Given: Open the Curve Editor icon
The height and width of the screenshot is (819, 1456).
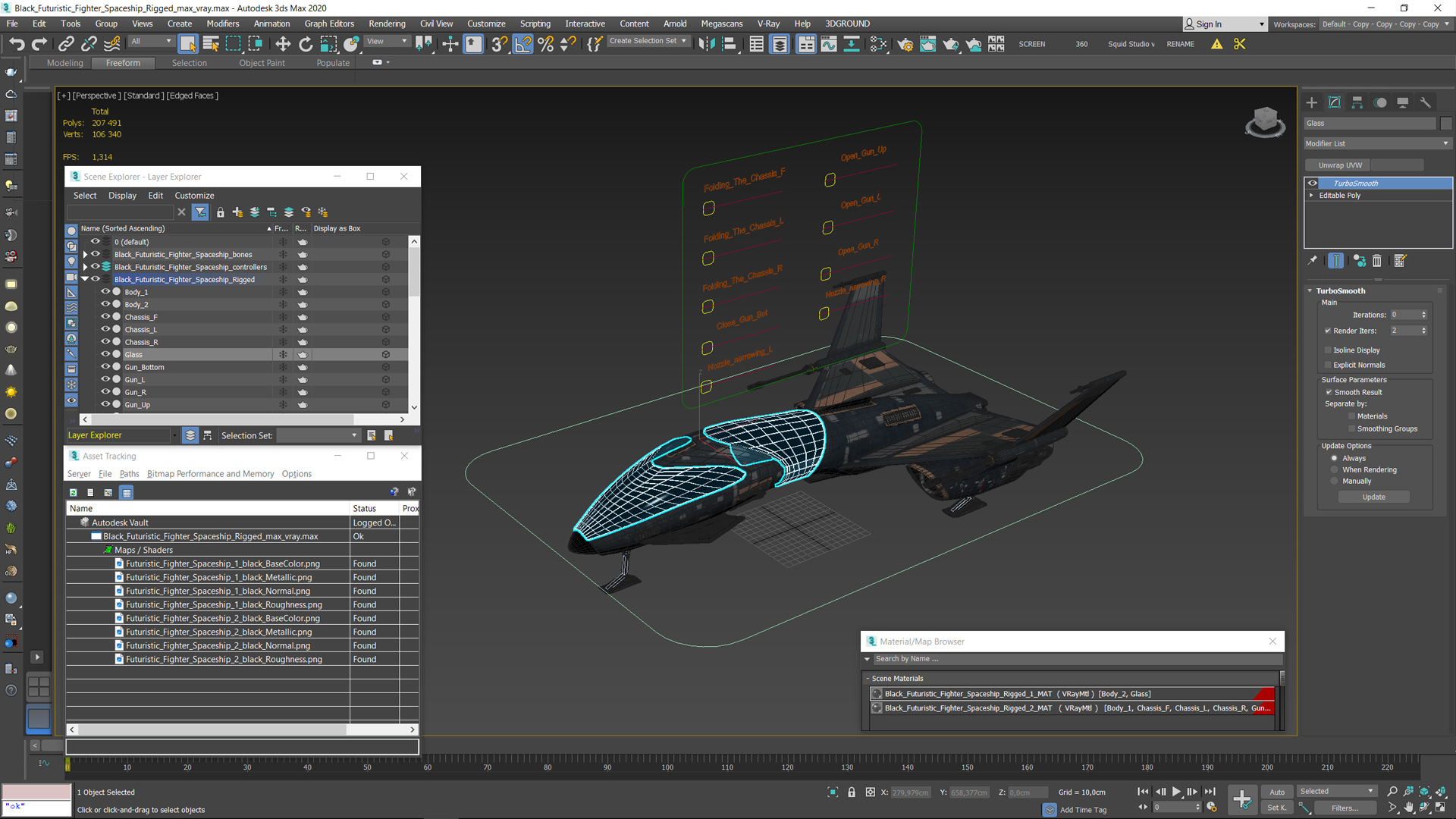Looking at the screenshot, I should pyautogui.click(x=829, y=44).
